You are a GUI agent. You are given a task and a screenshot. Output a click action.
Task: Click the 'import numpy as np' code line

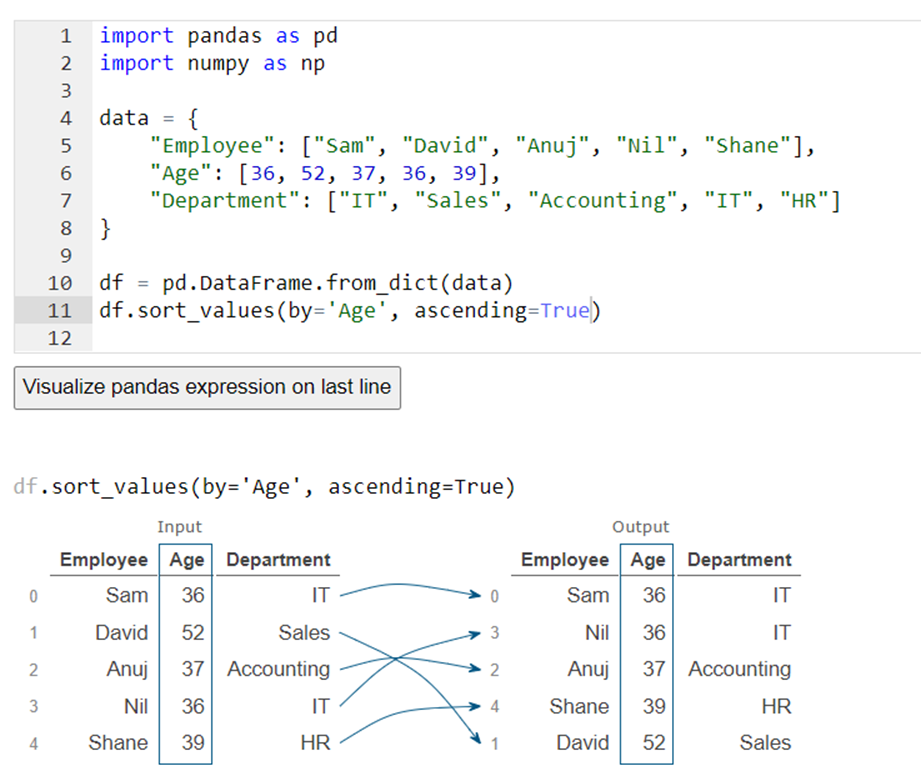[x=212, y=63]
